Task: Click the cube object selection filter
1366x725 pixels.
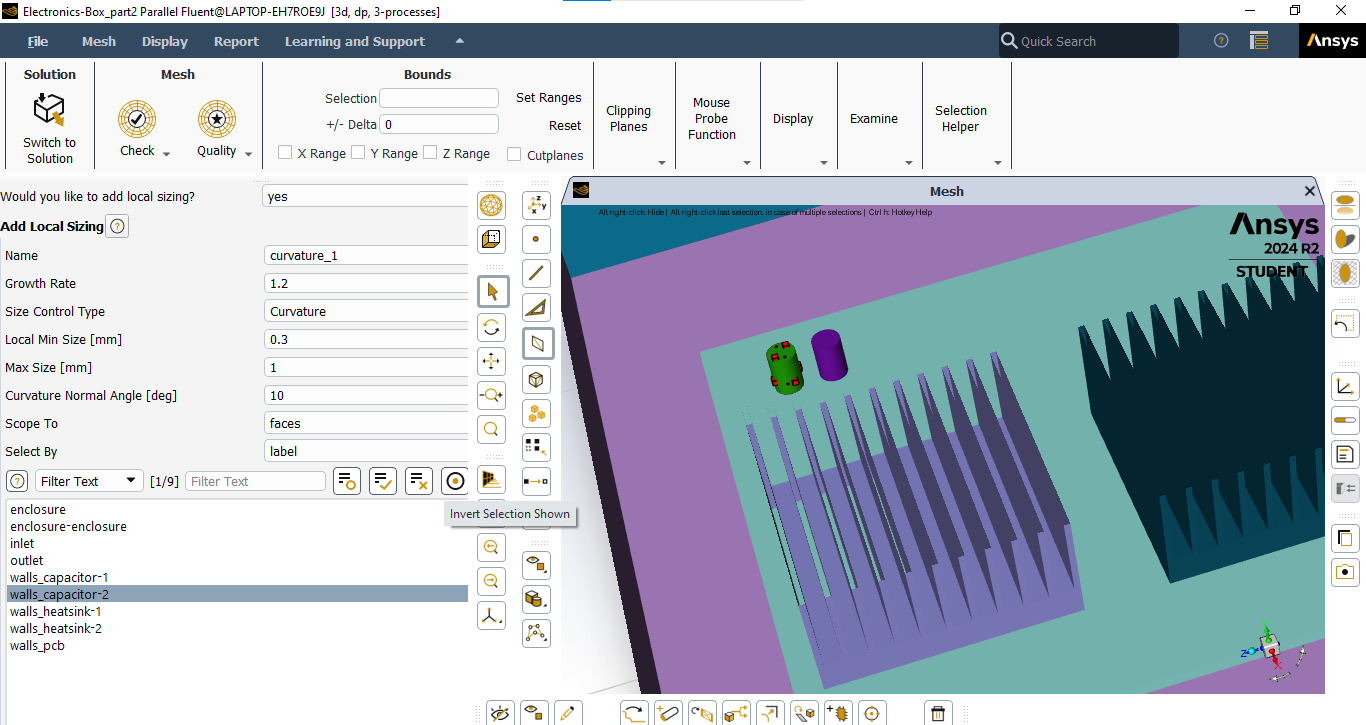Action: click(x=537, y=380)
